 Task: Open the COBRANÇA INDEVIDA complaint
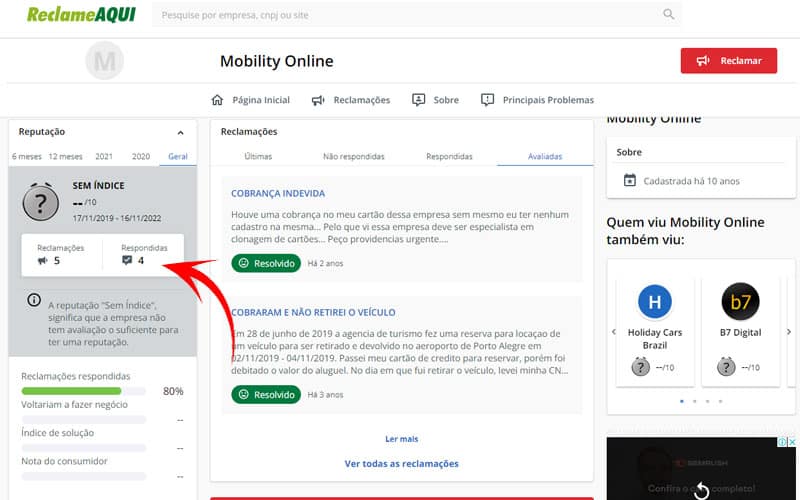[278, 193]
